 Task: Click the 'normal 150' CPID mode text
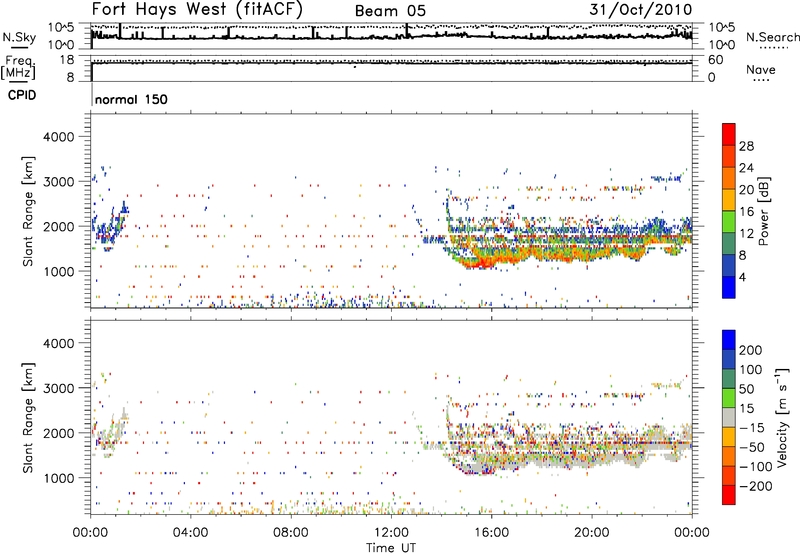pos(131,99)
